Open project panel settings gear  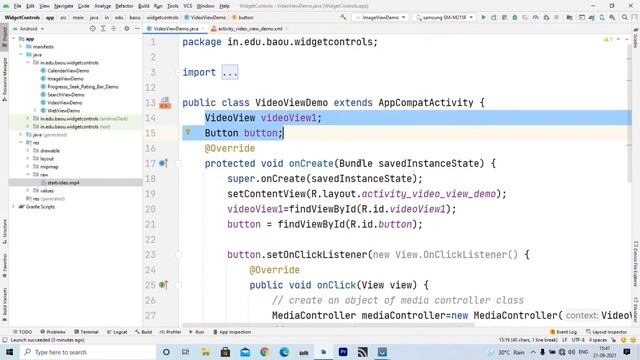127,29
